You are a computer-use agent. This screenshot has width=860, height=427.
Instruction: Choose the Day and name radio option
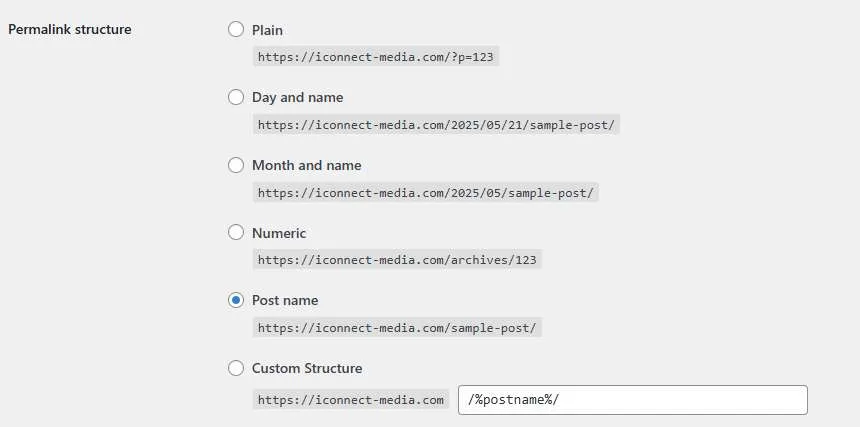coord(236,98)
